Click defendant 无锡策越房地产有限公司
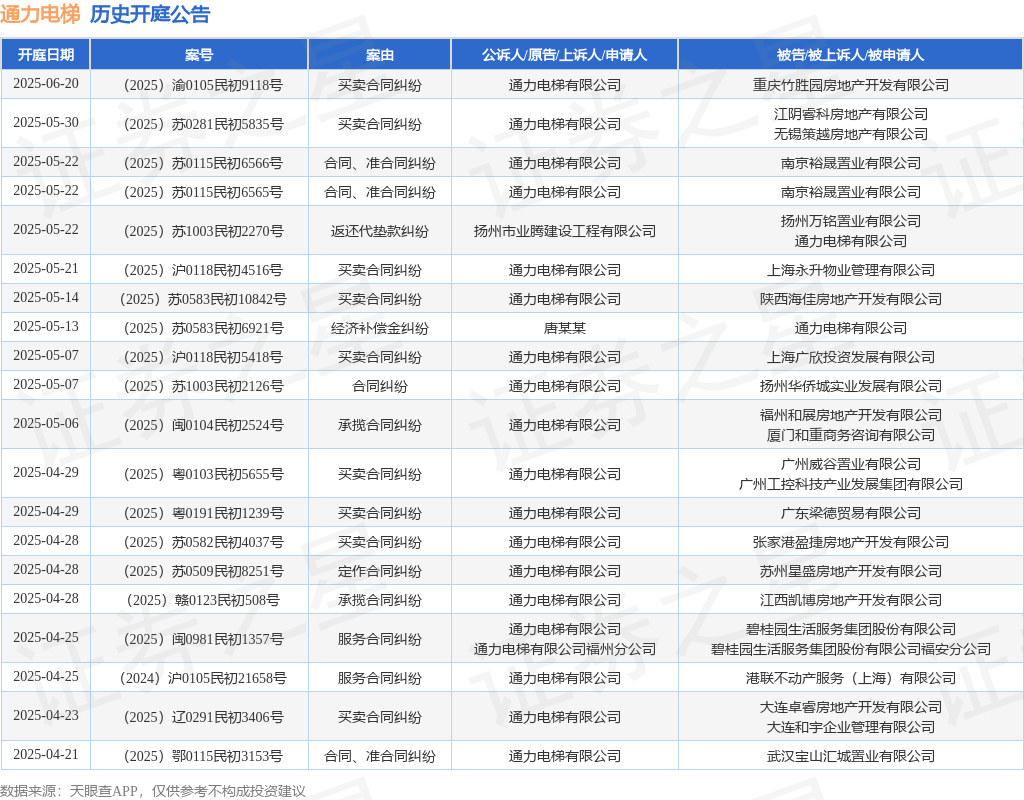This screenshot has width=1024, height=800. pyautogui.click(x=850, y=134)
